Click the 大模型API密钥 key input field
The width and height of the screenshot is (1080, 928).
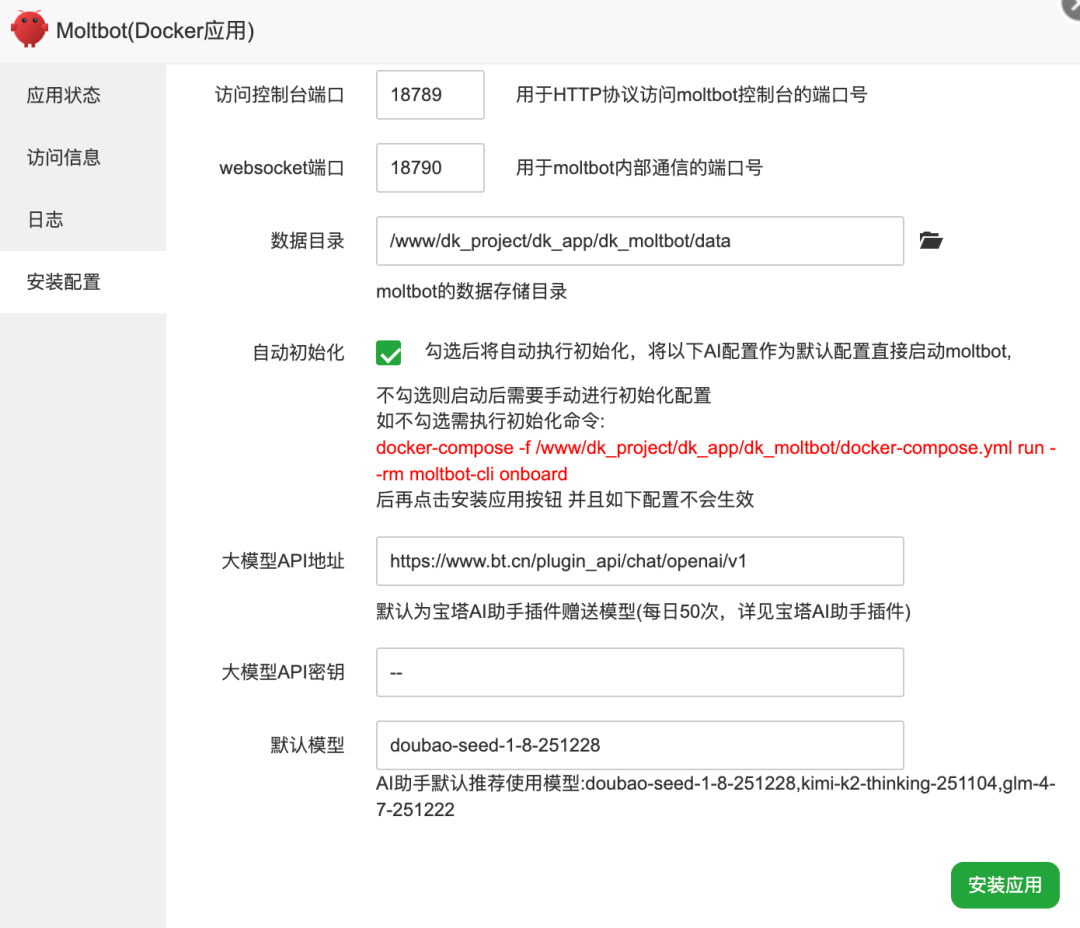[x=639, y=671]
